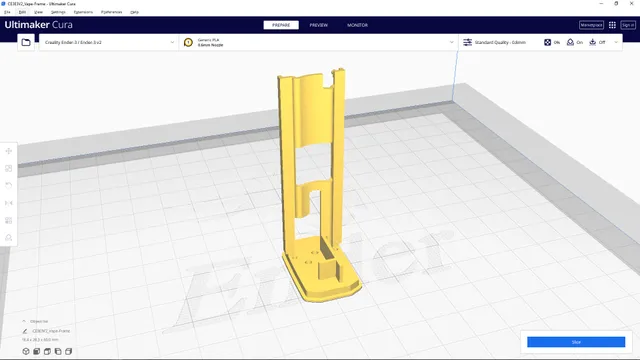Select the Move tool in left toolbar
The height and width of the screenshot is (360, 640).
(9, 151)
